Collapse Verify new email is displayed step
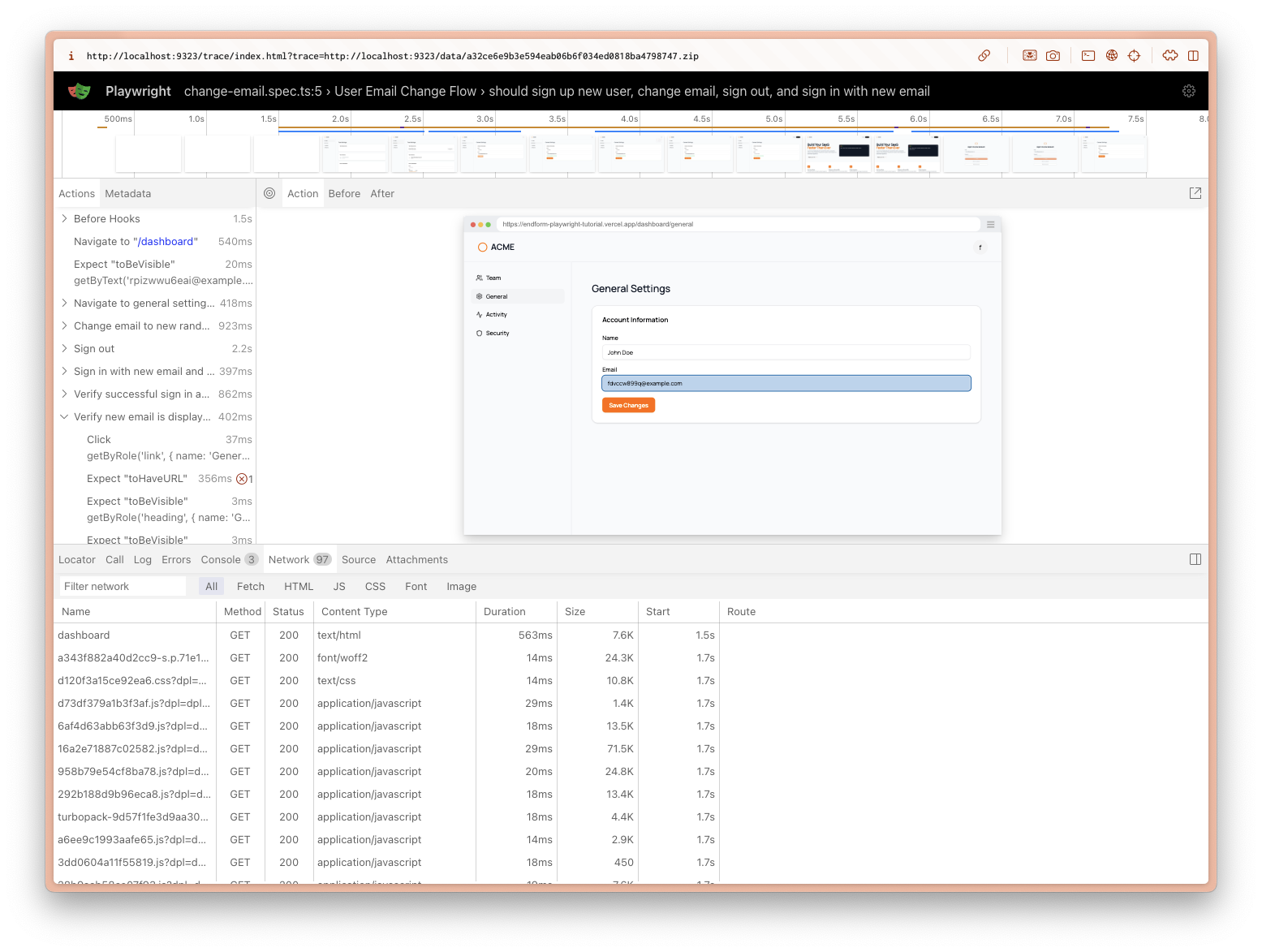1262x952 pixels. (64, 416)
